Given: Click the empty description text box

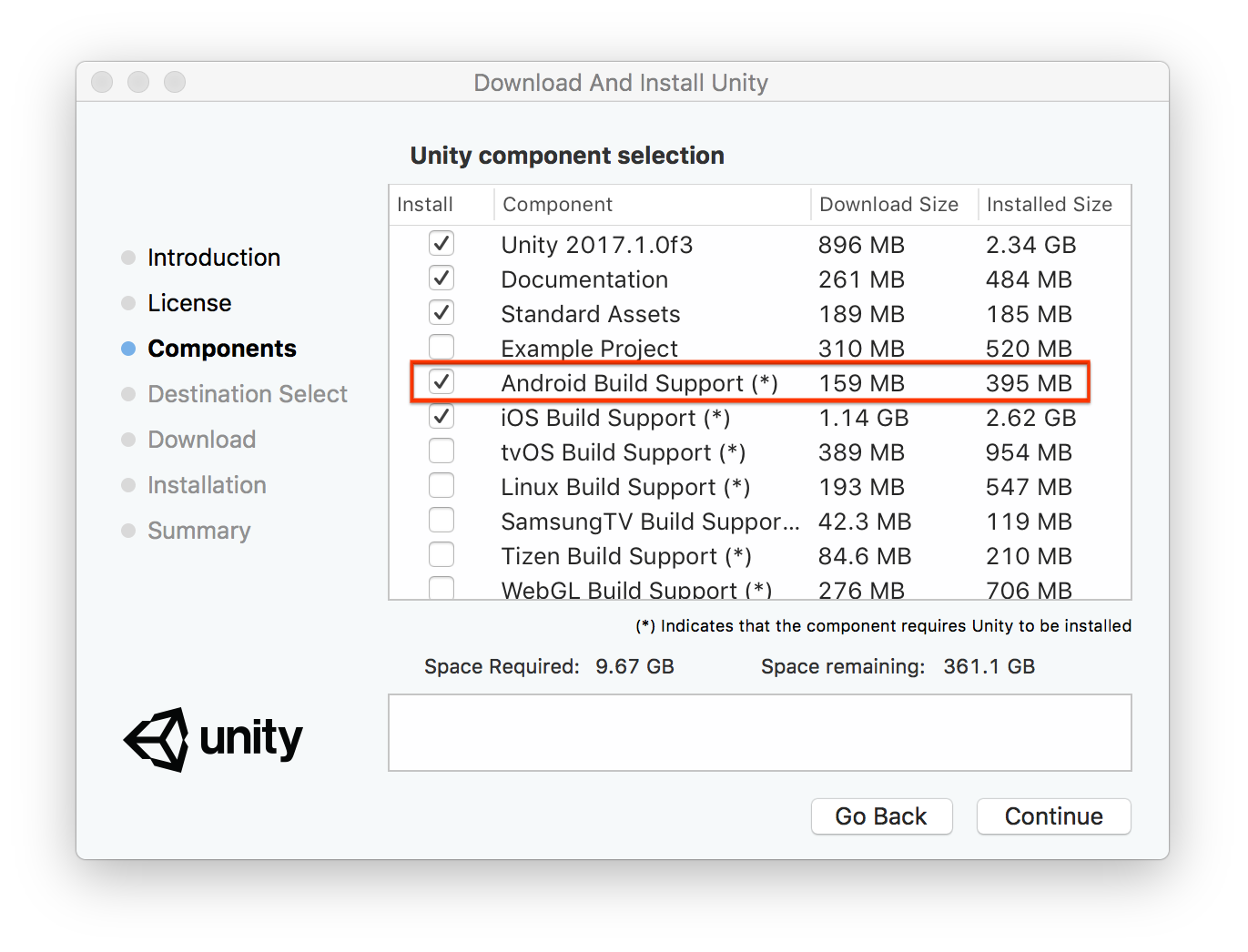Looking at the screenshot, I should coord(759,733).
